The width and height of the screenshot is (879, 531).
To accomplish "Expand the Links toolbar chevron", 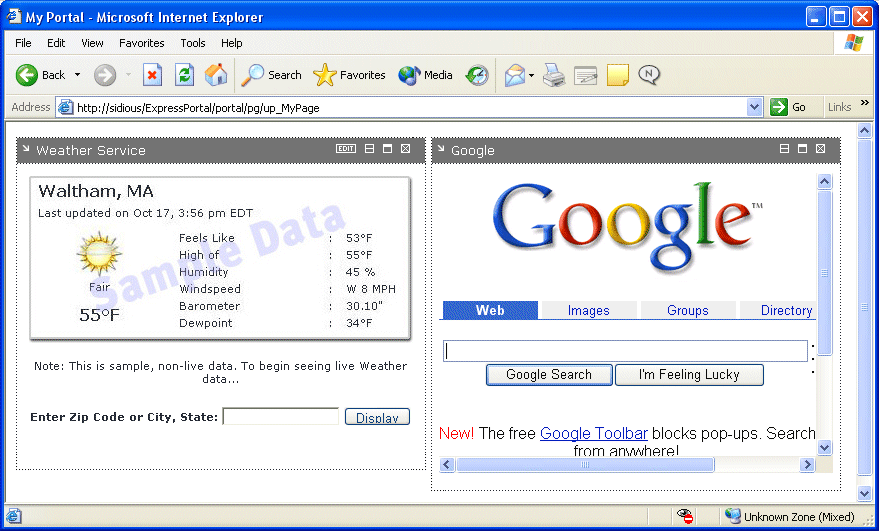I will click(865, 103).
